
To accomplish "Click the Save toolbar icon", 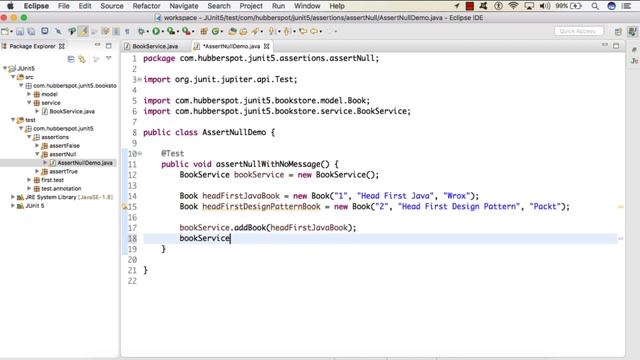I will point(20,31).
